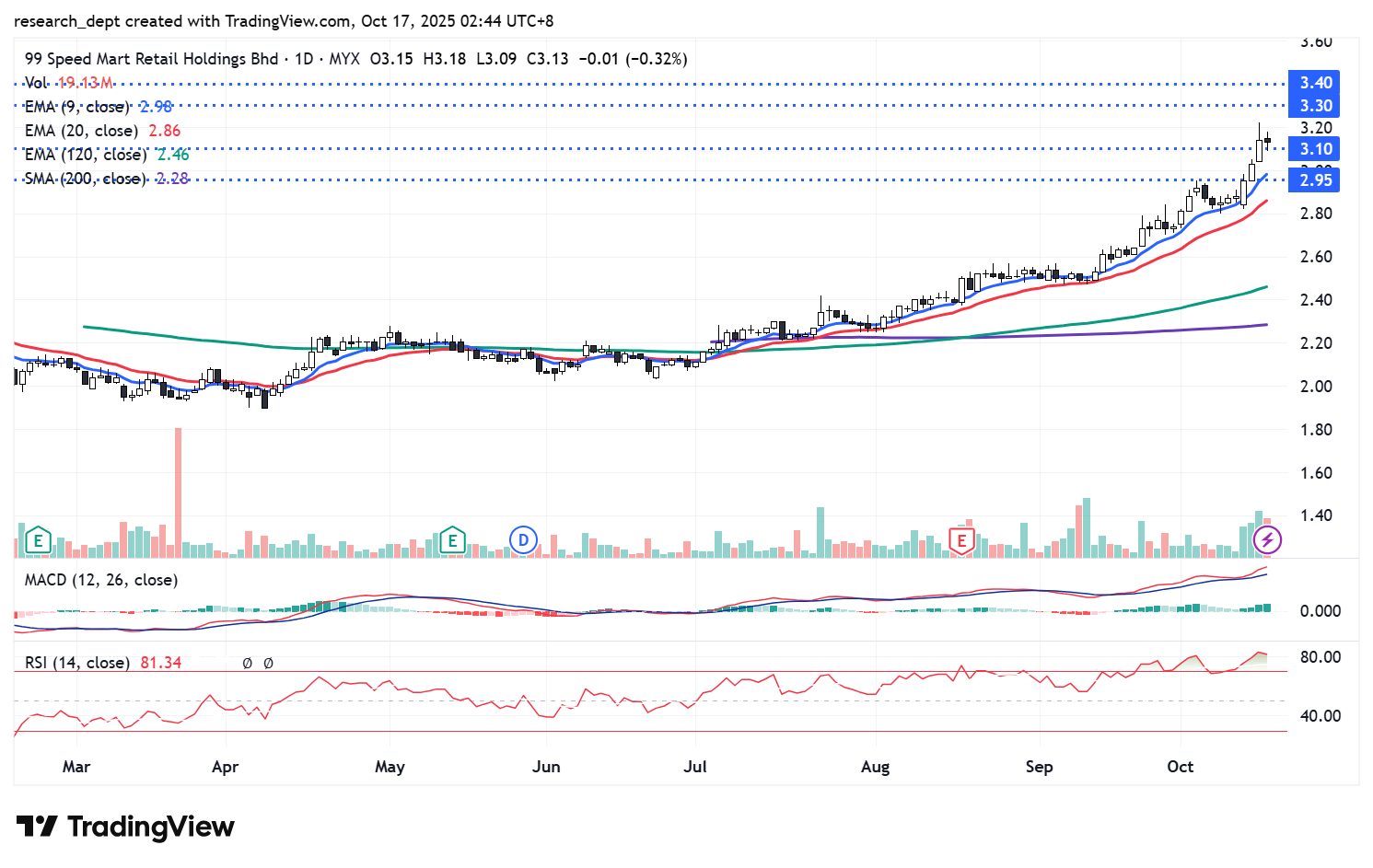
Task: Click the second Ø symbol beside RSI value
Action: (x=268, y=663)
